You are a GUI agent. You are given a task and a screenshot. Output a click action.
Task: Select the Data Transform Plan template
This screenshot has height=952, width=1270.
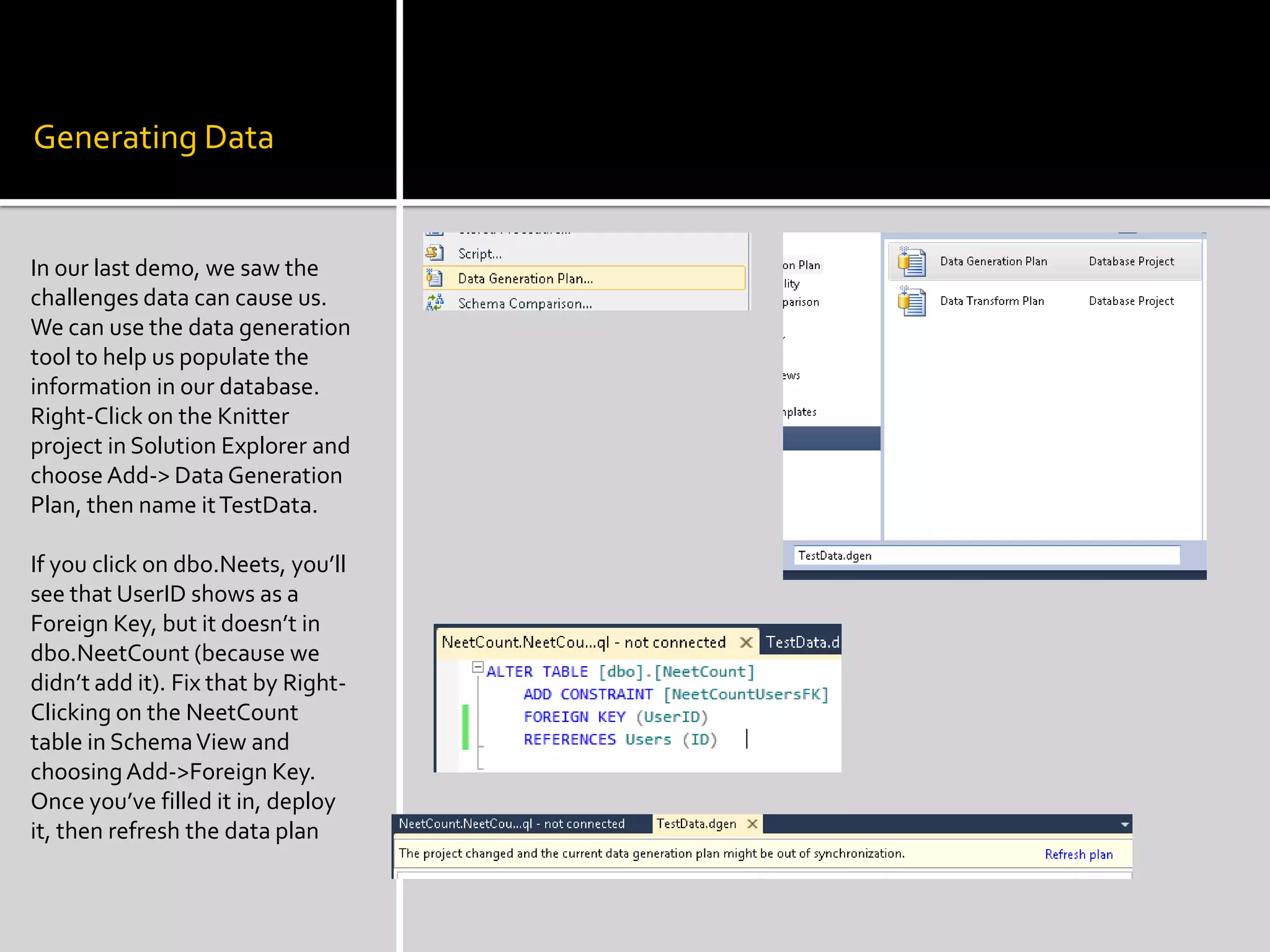(1044, 301)
